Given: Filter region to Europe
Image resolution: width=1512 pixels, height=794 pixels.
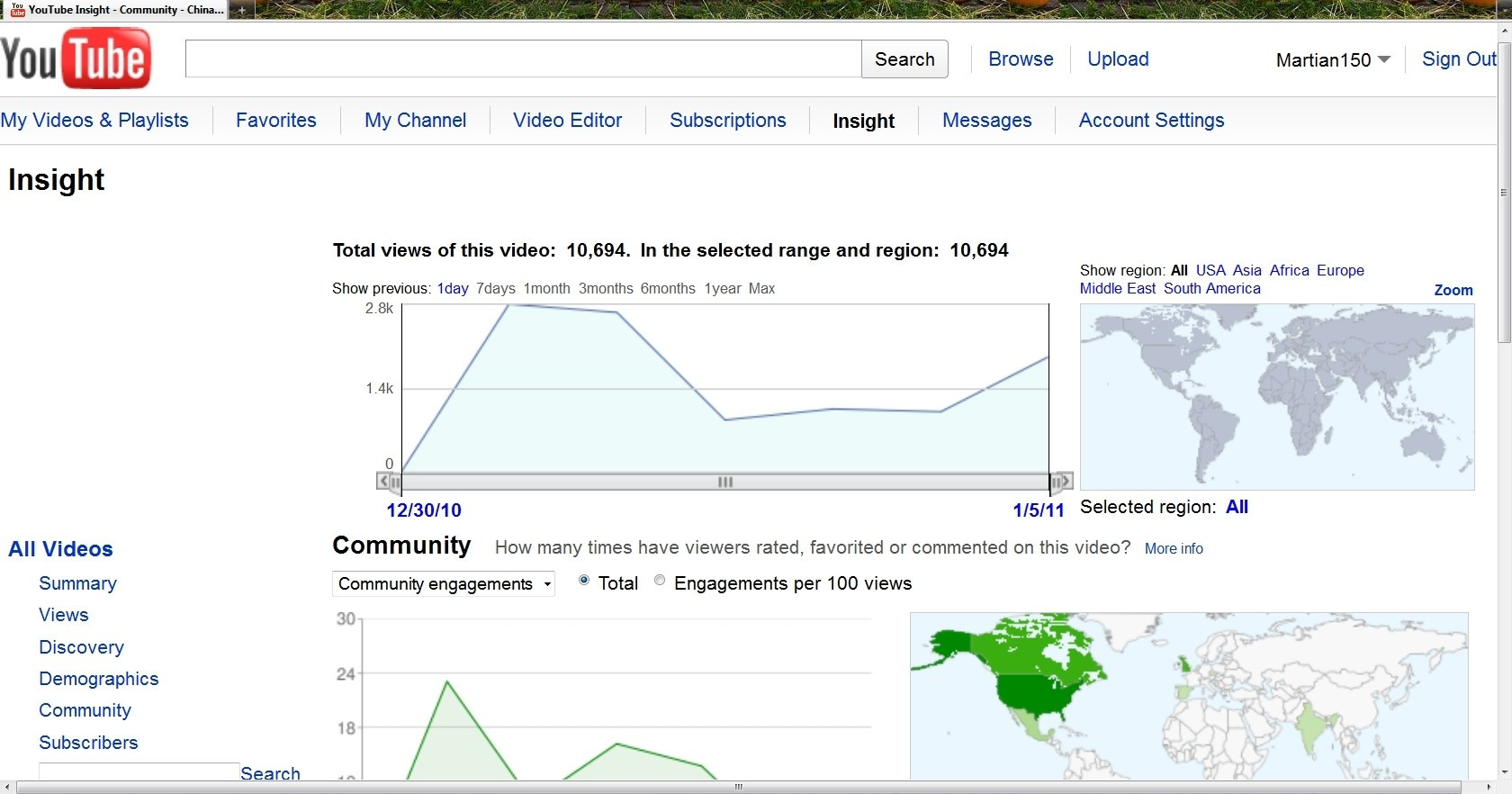Looking at the screenshot, I should (x=1340, y=270).
